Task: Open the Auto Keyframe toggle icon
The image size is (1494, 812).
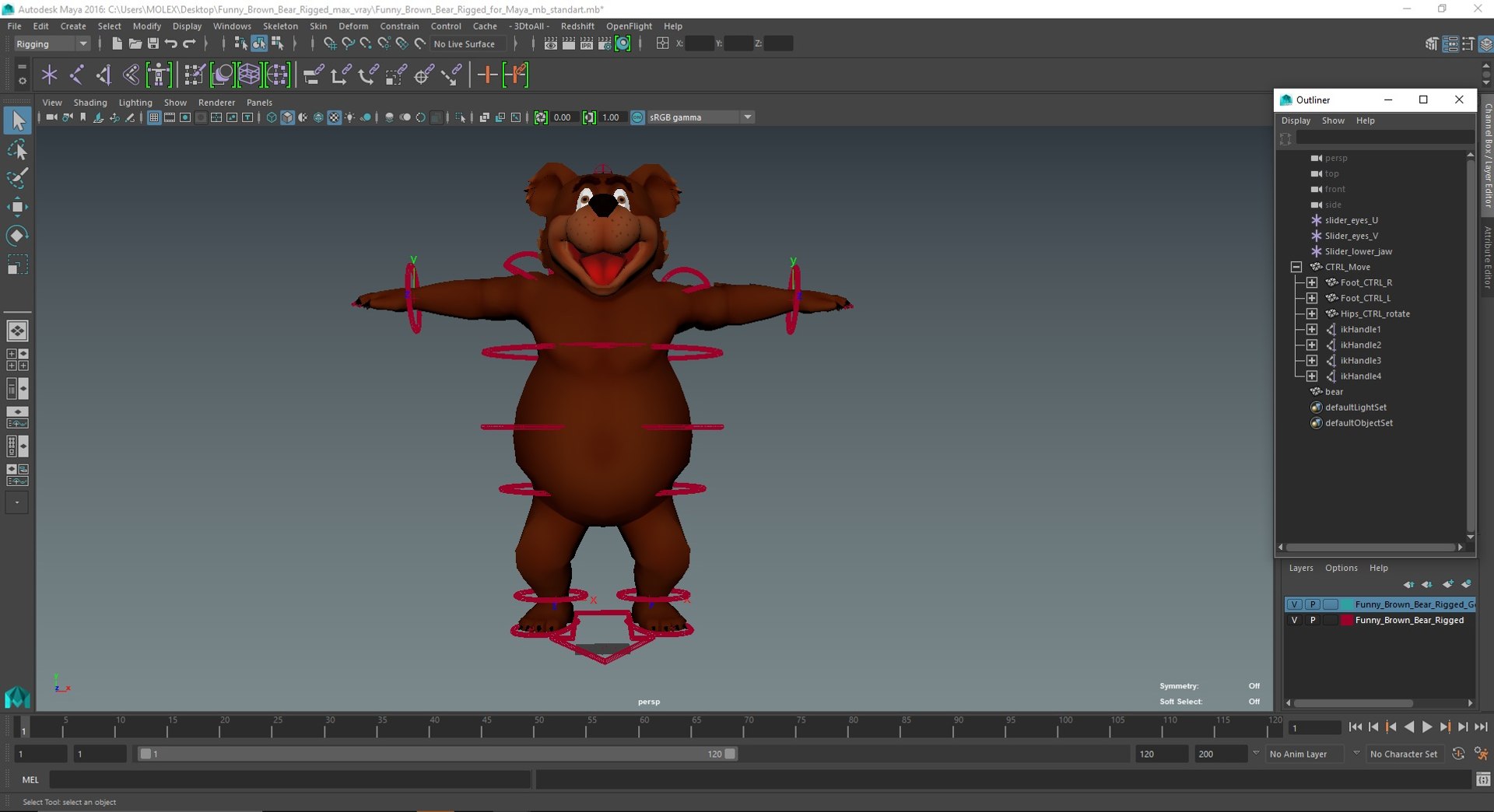Action: tap(1458, 754)
